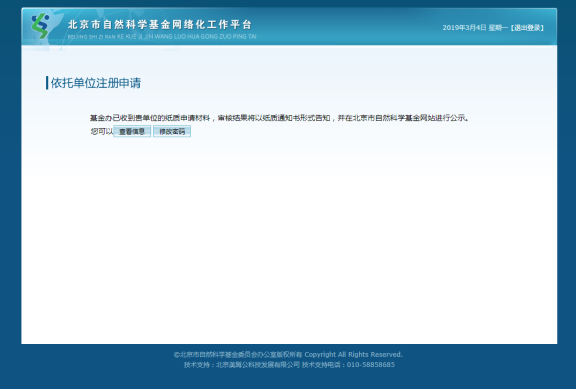Image resolution: width=576 pixels, height=389 pixels.
Task: Click the empty white content area
Action: pyautogui.click(x=289, y=242)
